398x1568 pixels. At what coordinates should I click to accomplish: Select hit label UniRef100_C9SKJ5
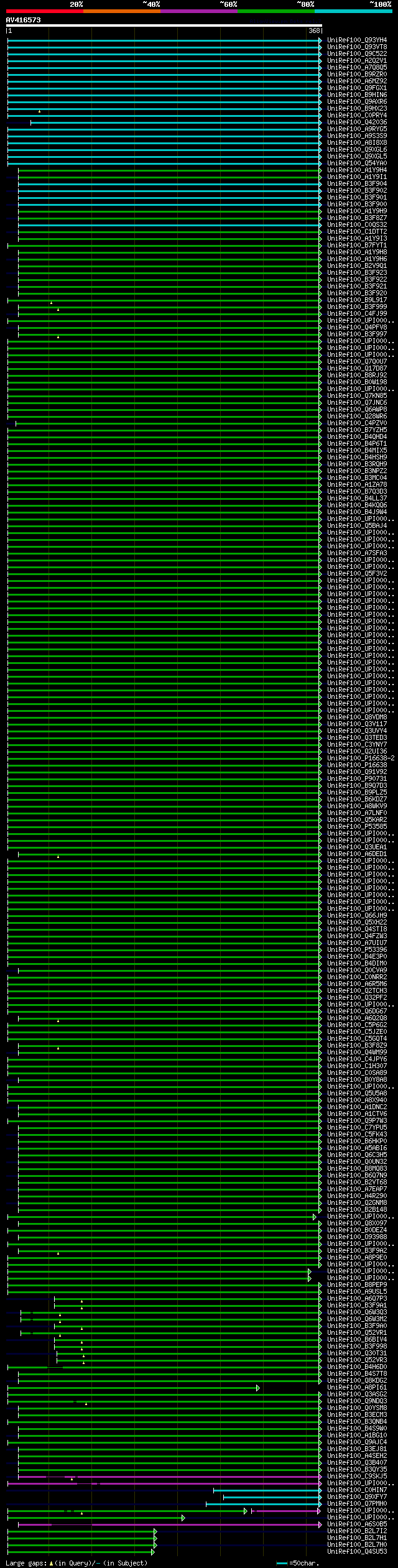(357, 1477)
